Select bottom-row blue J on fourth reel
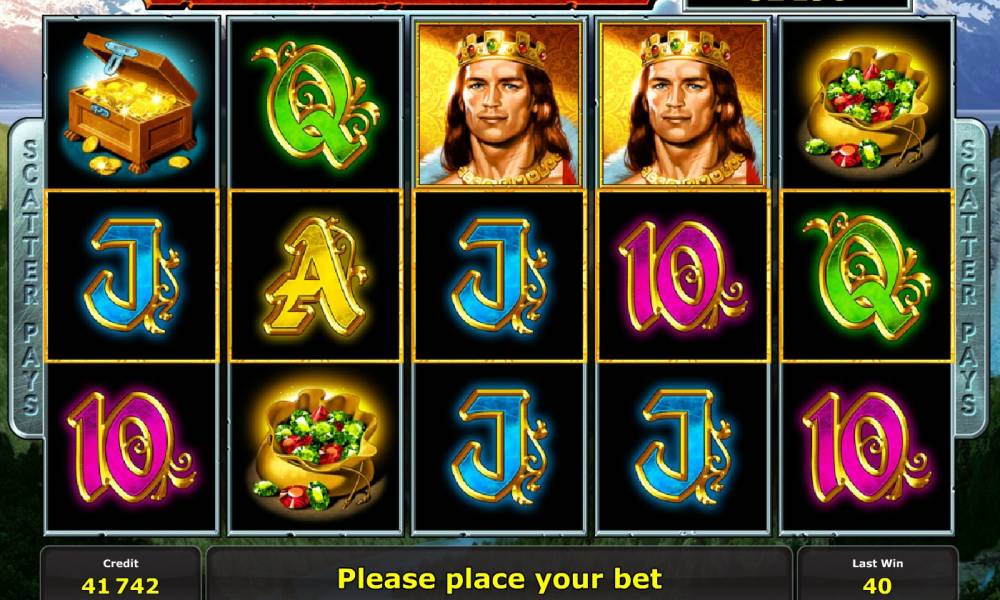This screenshot has width=1000, height=600. [682, 447]
